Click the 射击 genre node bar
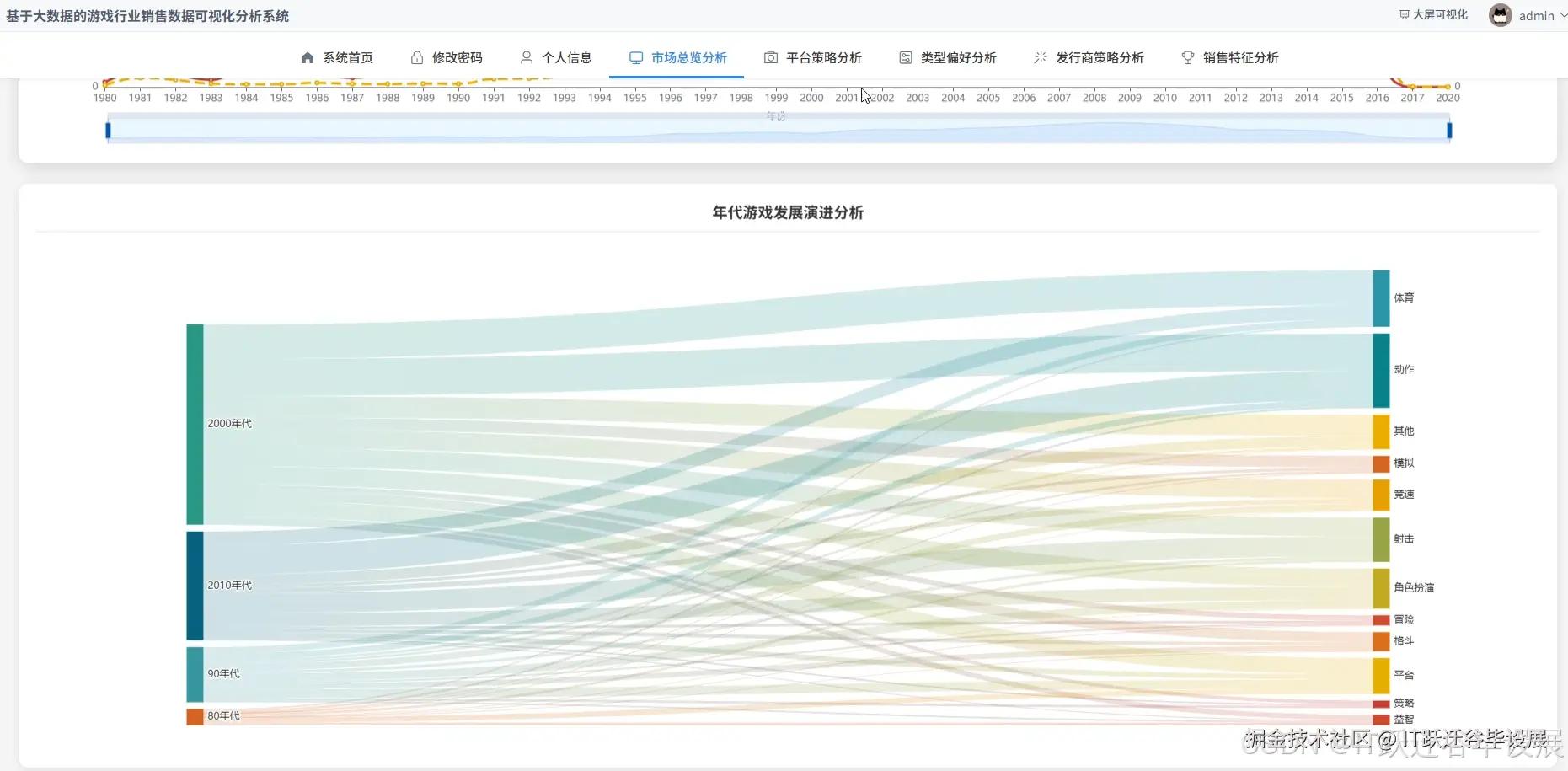The height and width of the screenshot is (771, 1568). pos(1381,540)
